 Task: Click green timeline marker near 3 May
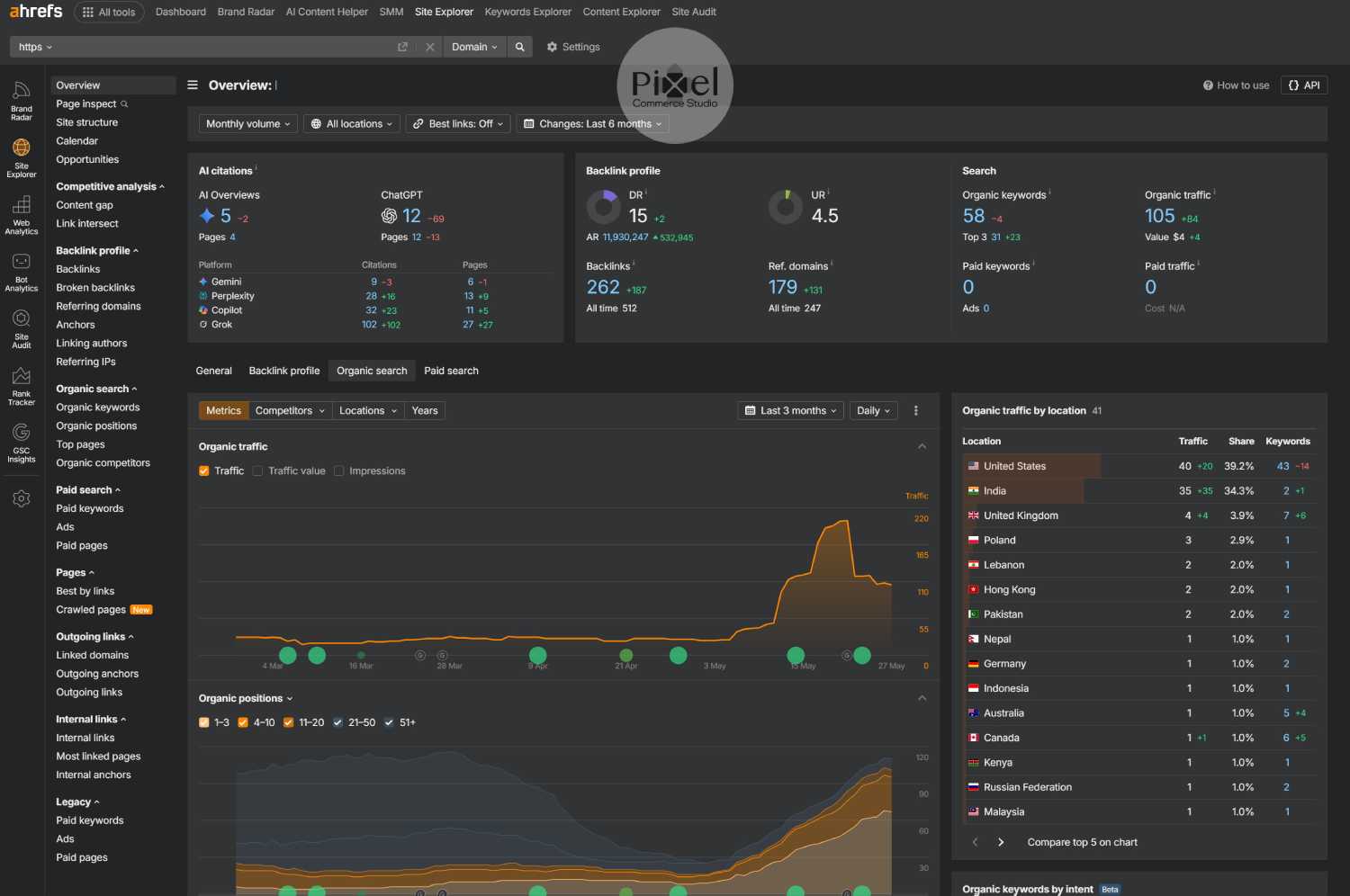(x=679, y=655)
